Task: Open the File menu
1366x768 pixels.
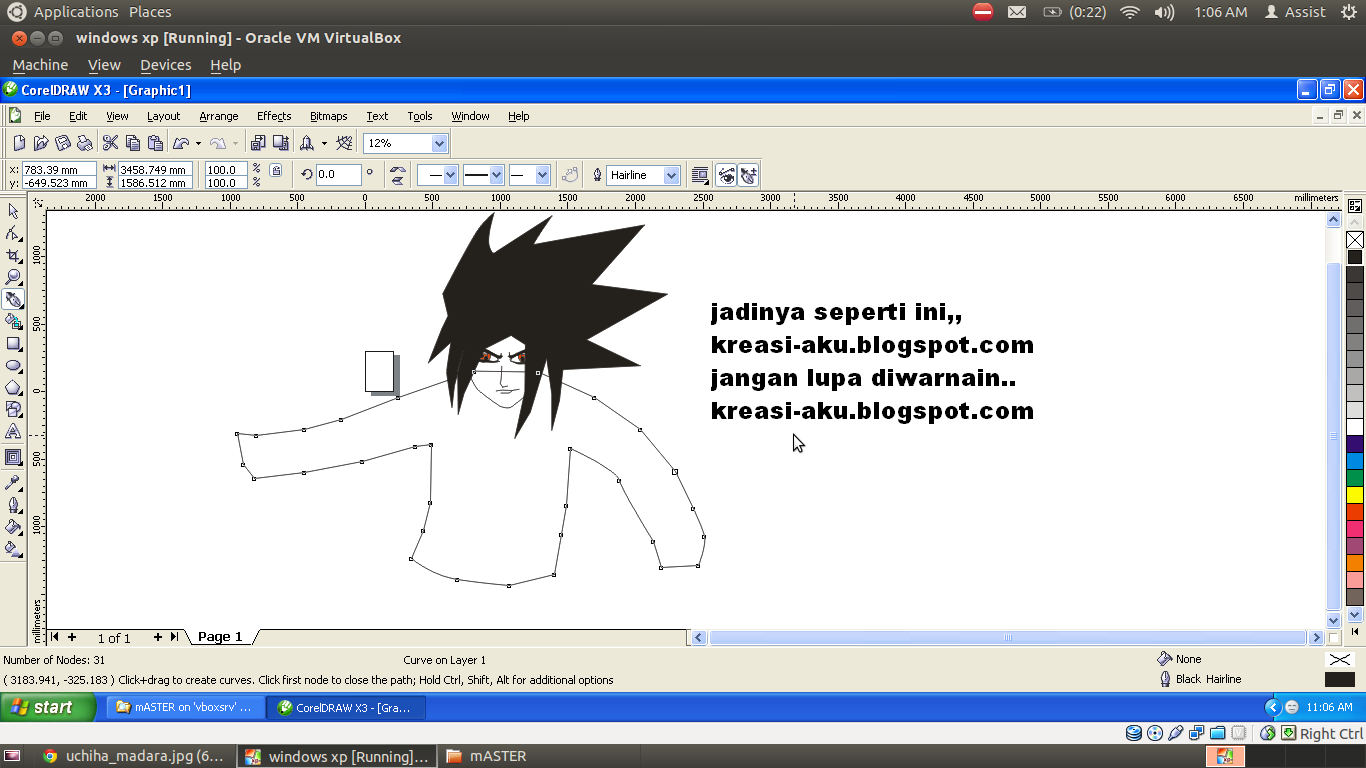Action: 42,116
